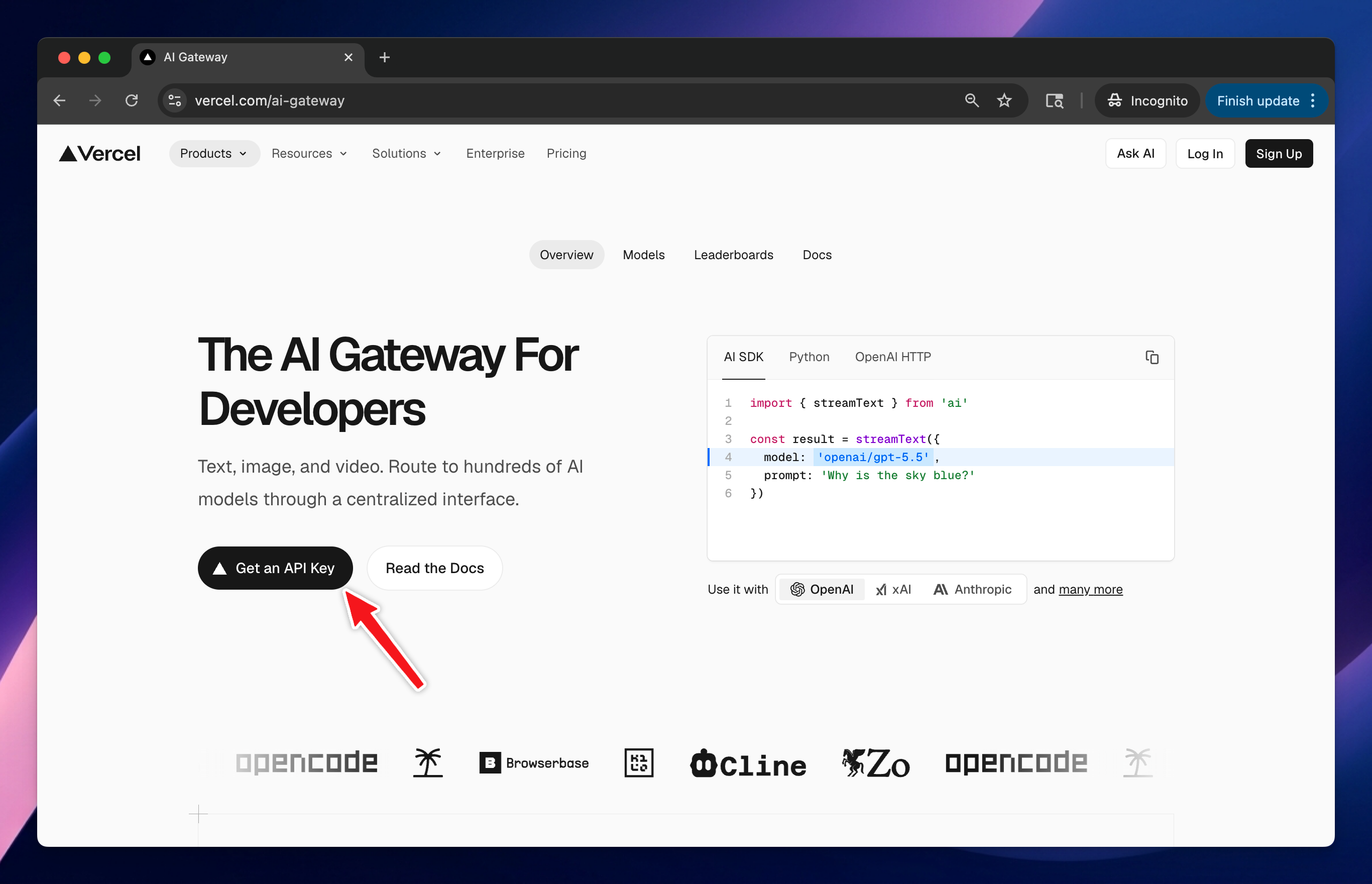Click the browser back arrow
This screenshot has height=884, width=1372.
pos(59,100)
